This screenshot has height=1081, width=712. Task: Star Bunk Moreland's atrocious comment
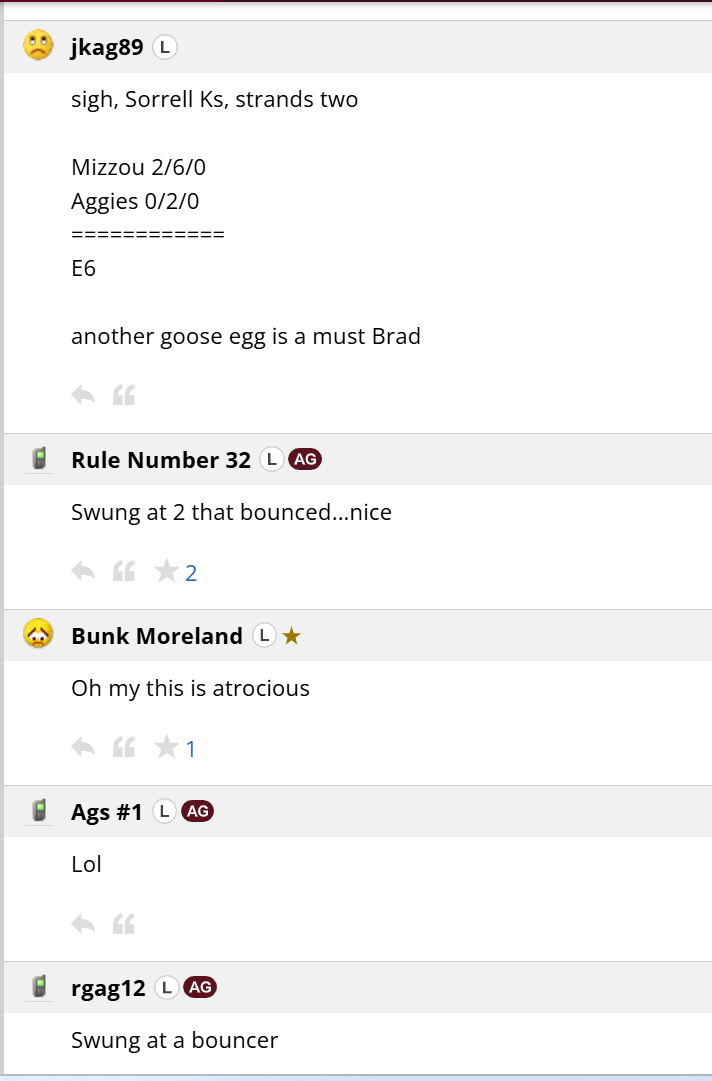point(166,747)
